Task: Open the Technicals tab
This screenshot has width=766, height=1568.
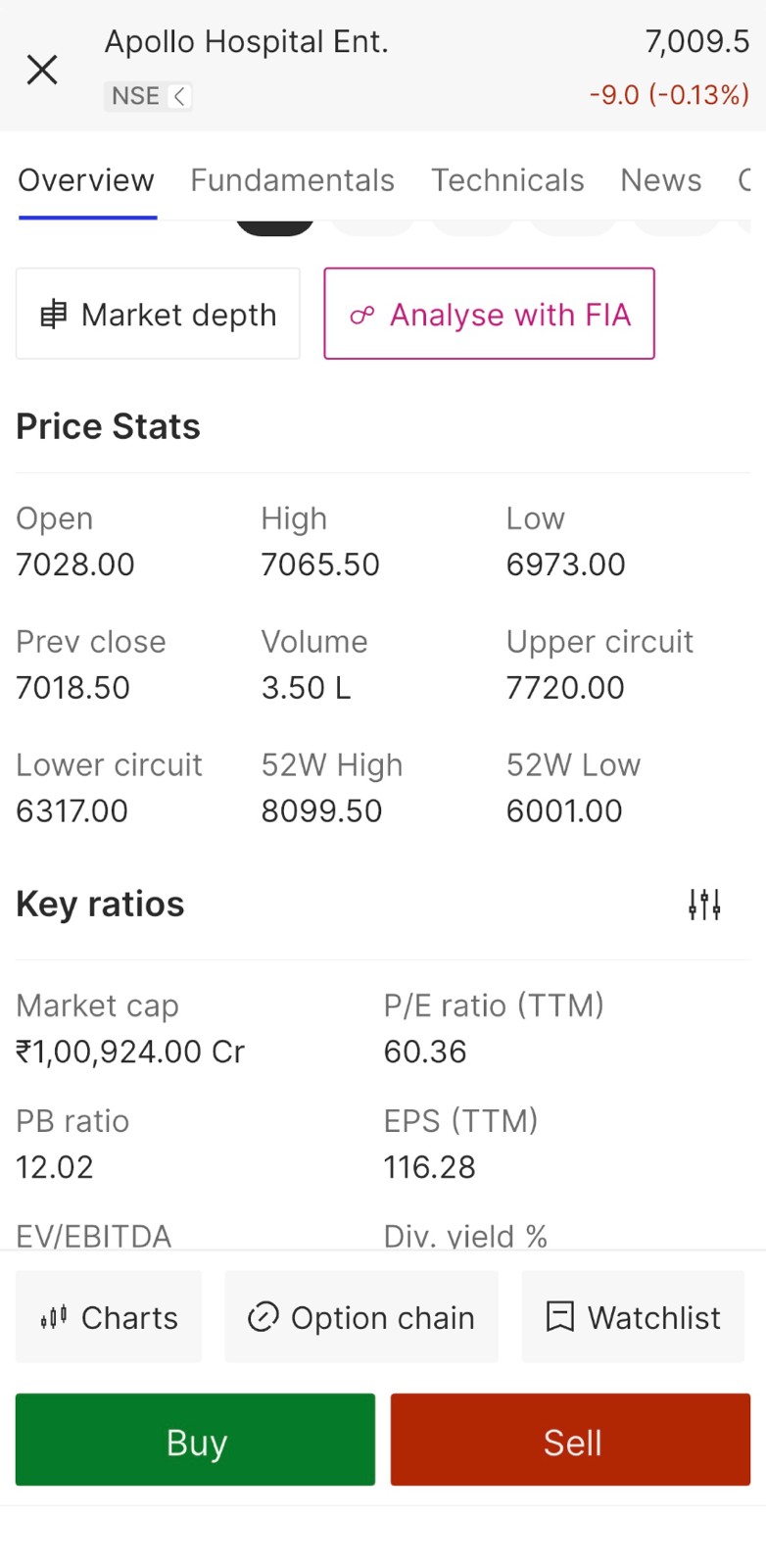Action: click(x=507, y=180)
